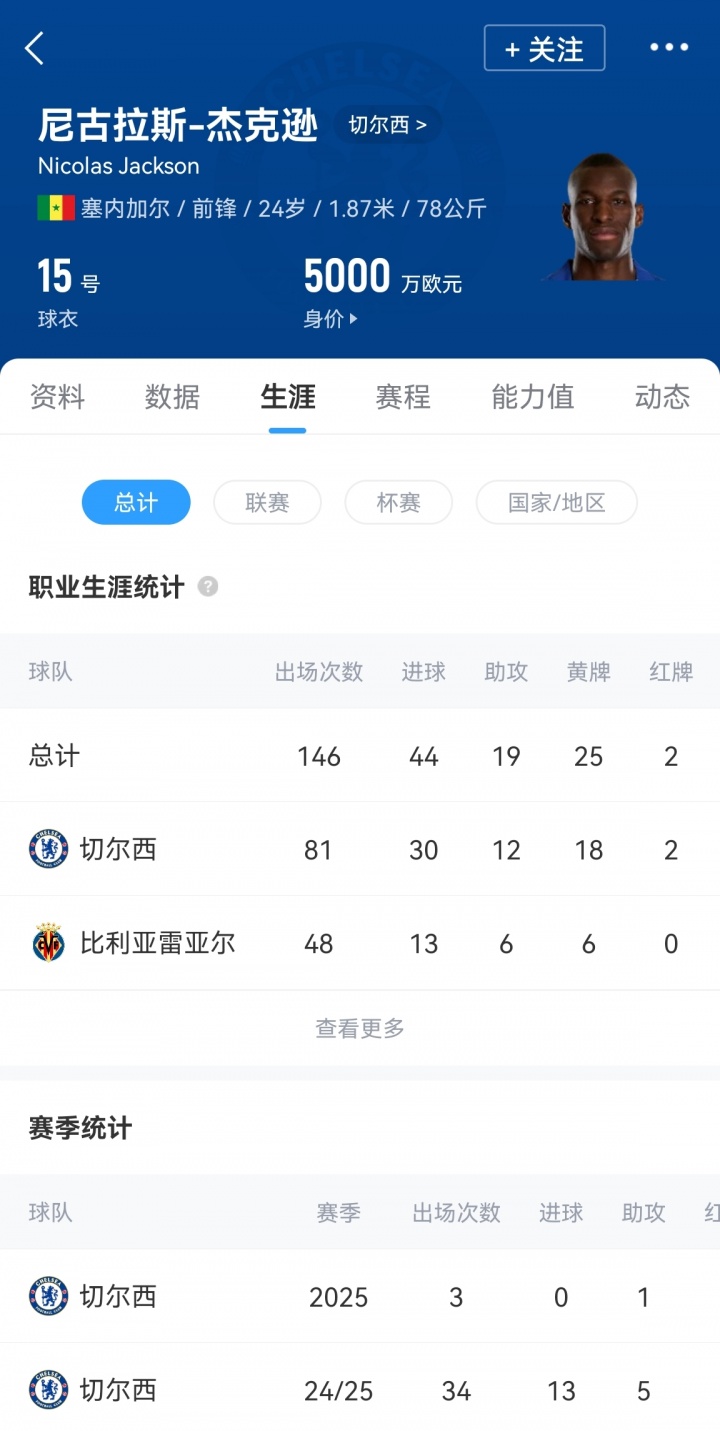
Task: Tap the Senegal flag icon
Action: (56, 208)
